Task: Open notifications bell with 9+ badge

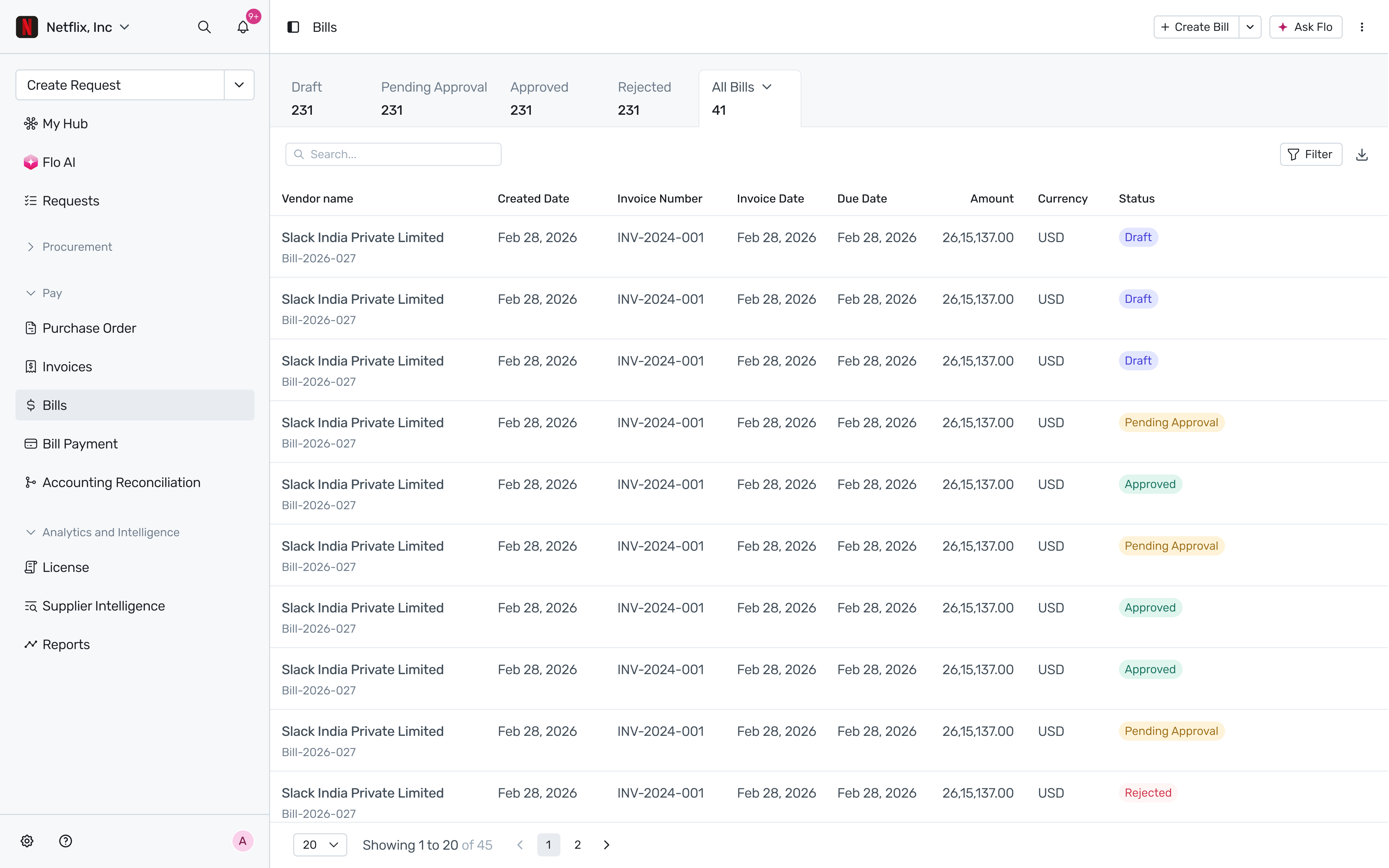Action: [243, 27]
